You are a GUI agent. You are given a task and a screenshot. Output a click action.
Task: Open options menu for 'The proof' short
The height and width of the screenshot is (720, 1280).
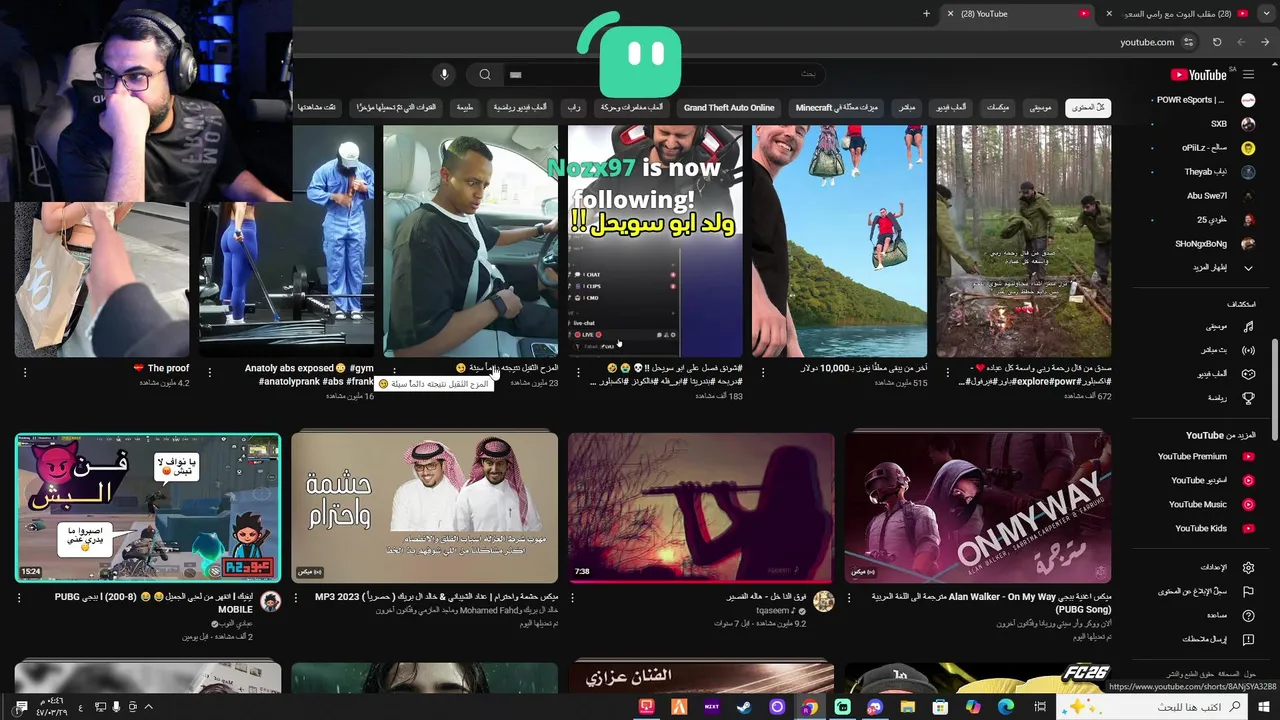25,372
